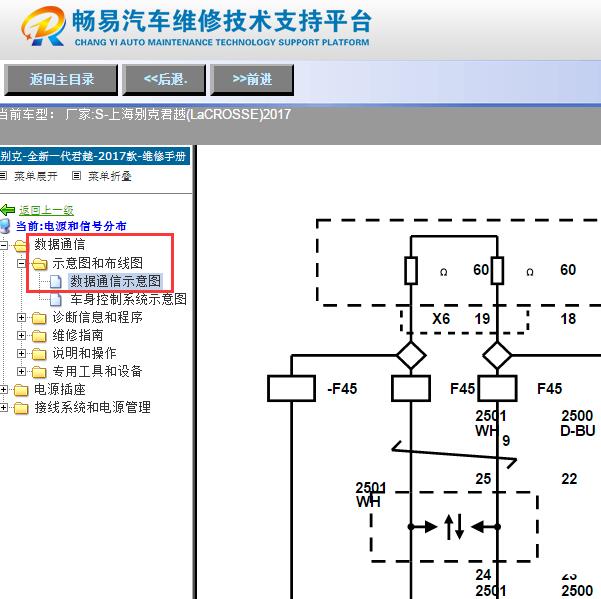The height and width of the screenshot is (599, 601).
Task: Select the 说明和操作 tree item
Action: pos(84,353)
